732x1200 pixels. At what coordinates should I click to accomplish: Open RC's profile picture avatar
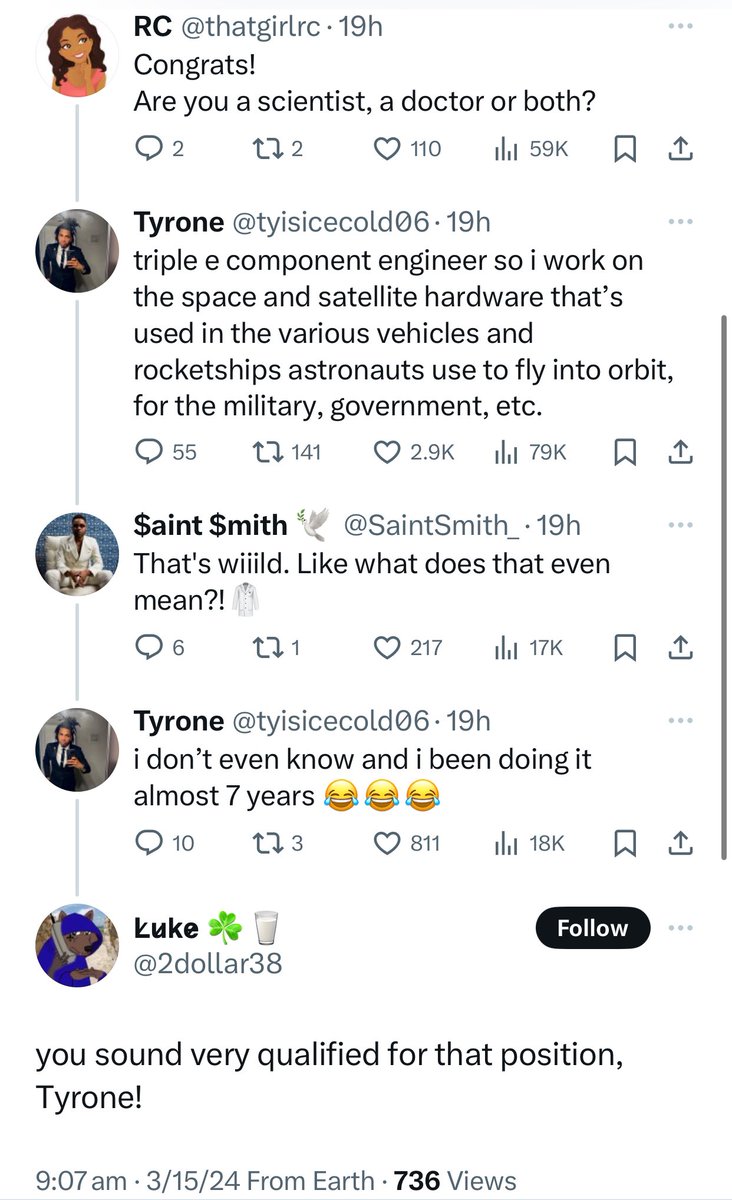[78, 54]
